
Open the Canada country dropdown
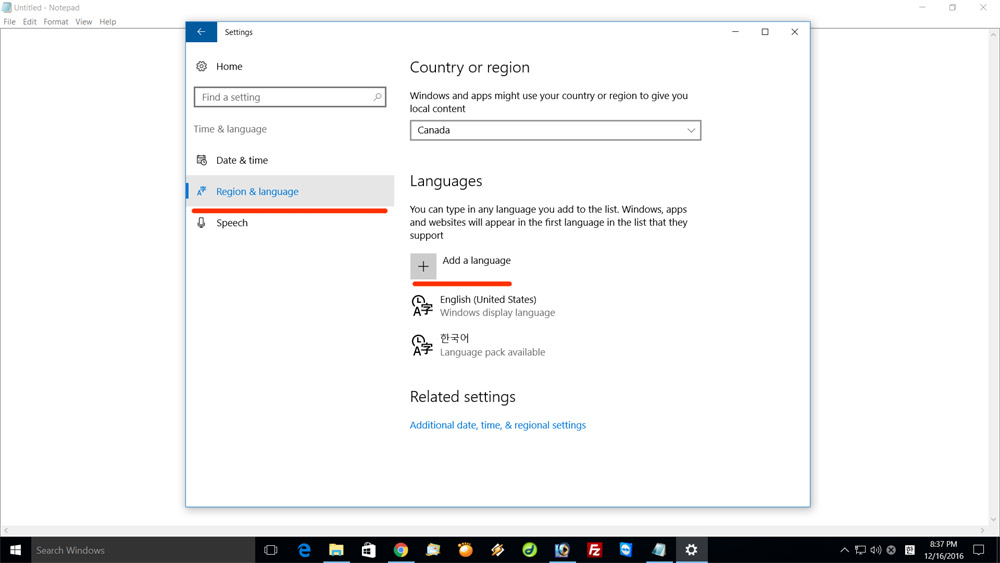point(555,130)
